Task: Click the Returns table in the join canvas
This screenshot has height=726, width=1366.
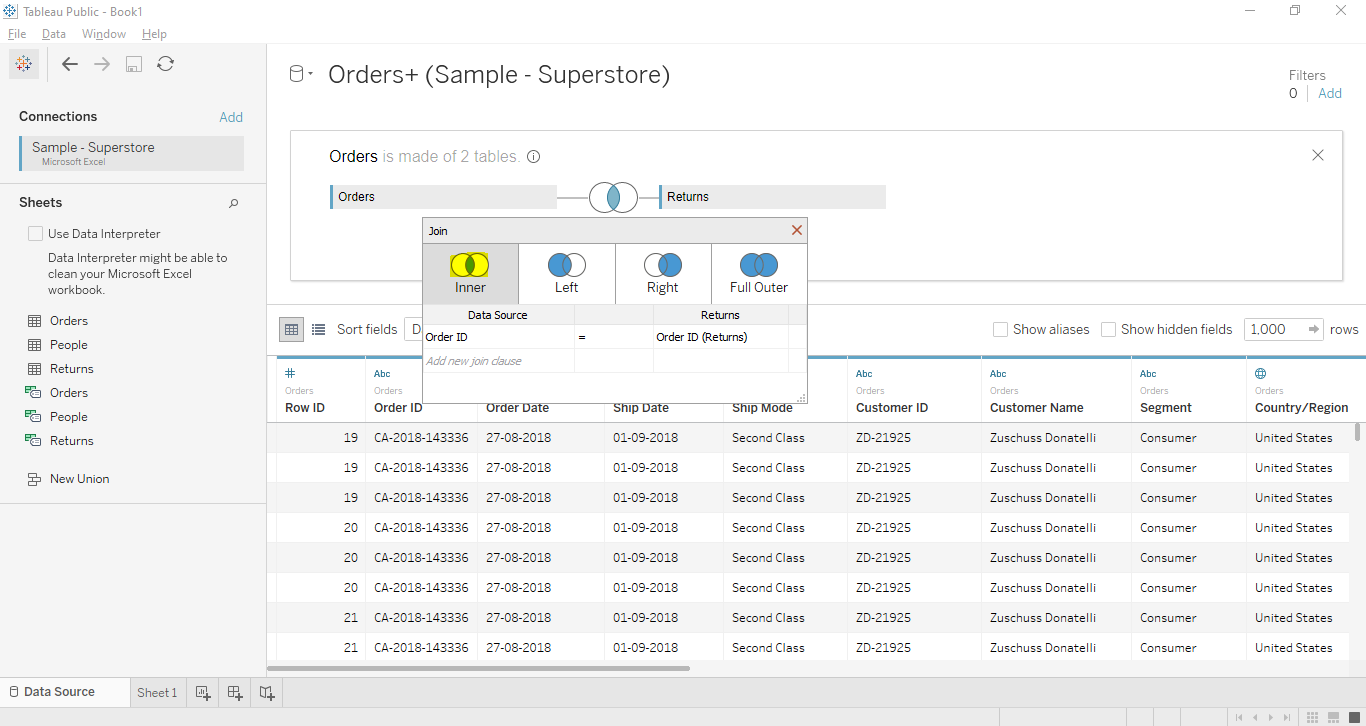Action: coord(772,197)
